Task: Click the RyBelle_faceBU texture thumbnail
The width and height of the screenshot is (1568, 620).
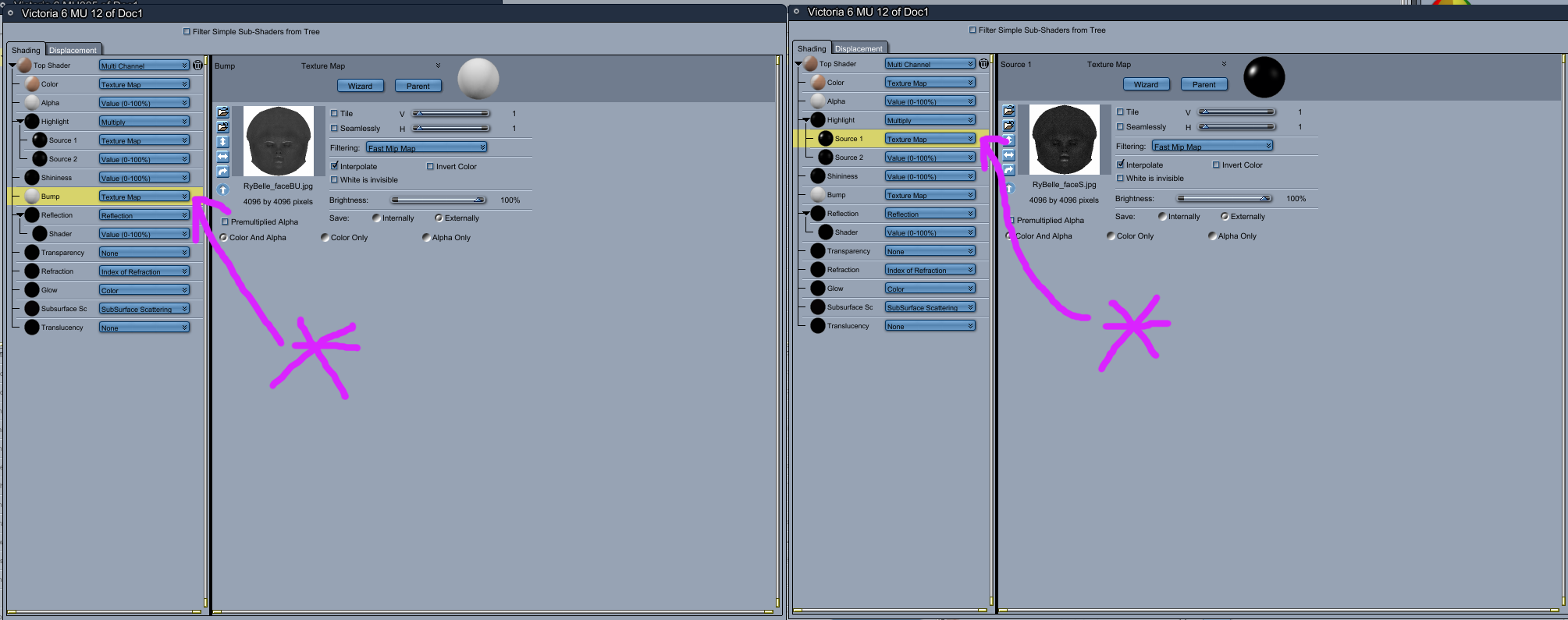Action: (279, 141)
